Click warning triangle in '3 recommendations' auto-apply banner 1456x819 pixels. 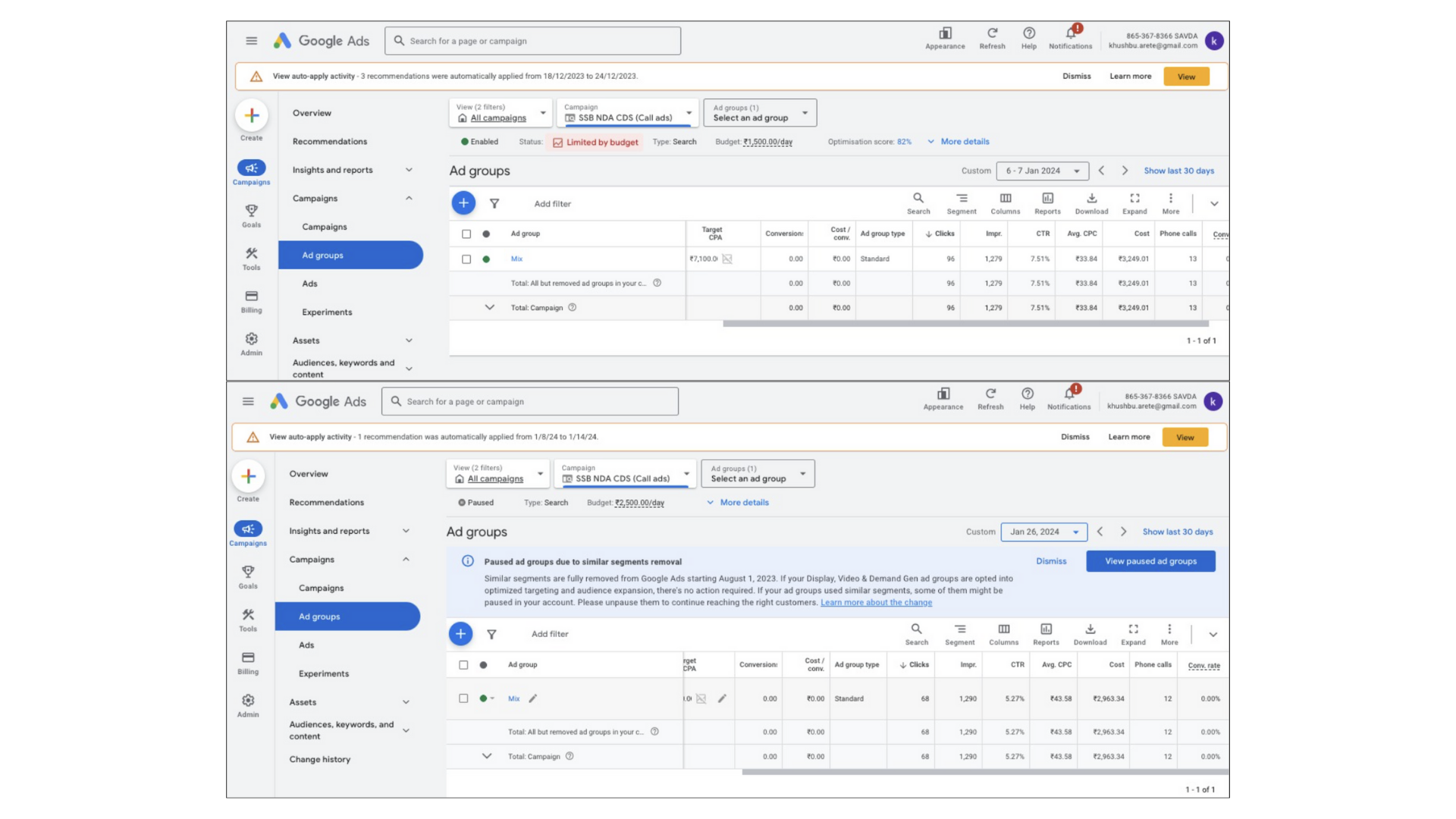[256, 77]
